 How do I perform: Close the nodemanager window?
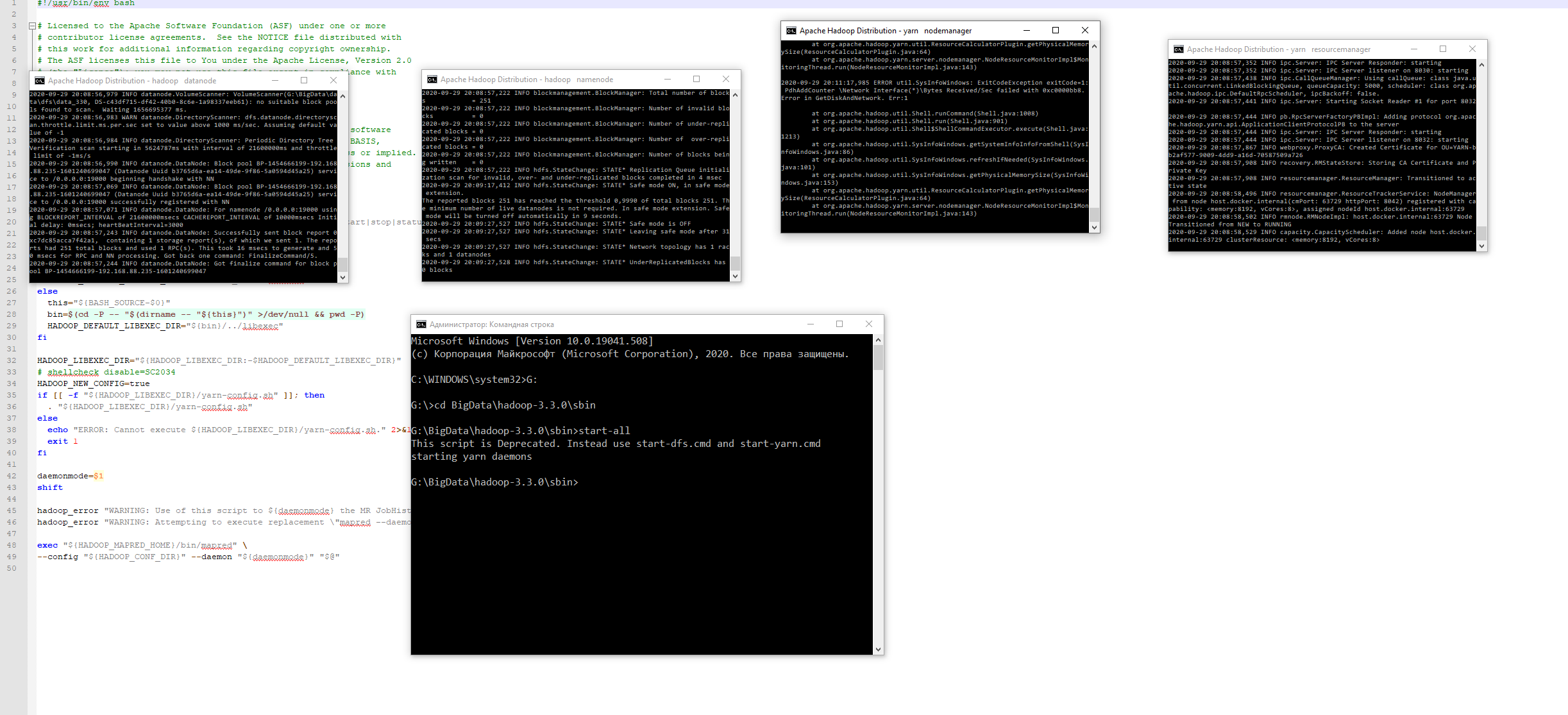click(x=1085, y=30)
